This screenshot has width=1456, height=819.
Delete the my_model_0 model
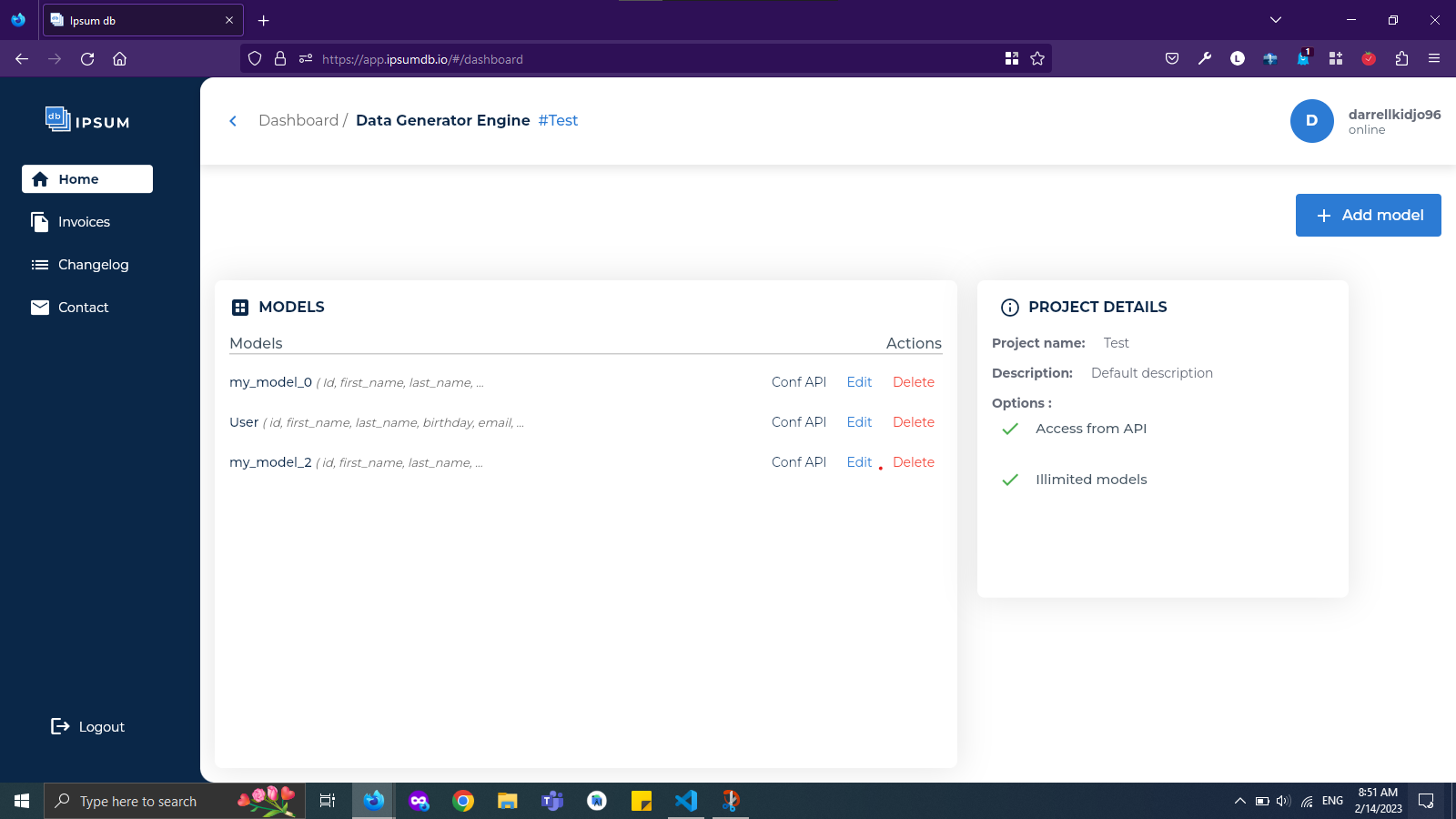(914, 382)
